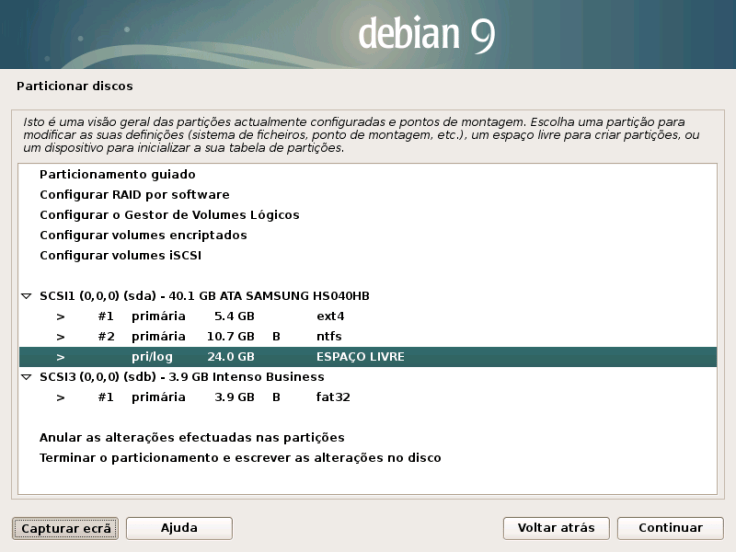Select Configurar RAID por software
The width and height of the screenshot is (736, 552).
134,195
